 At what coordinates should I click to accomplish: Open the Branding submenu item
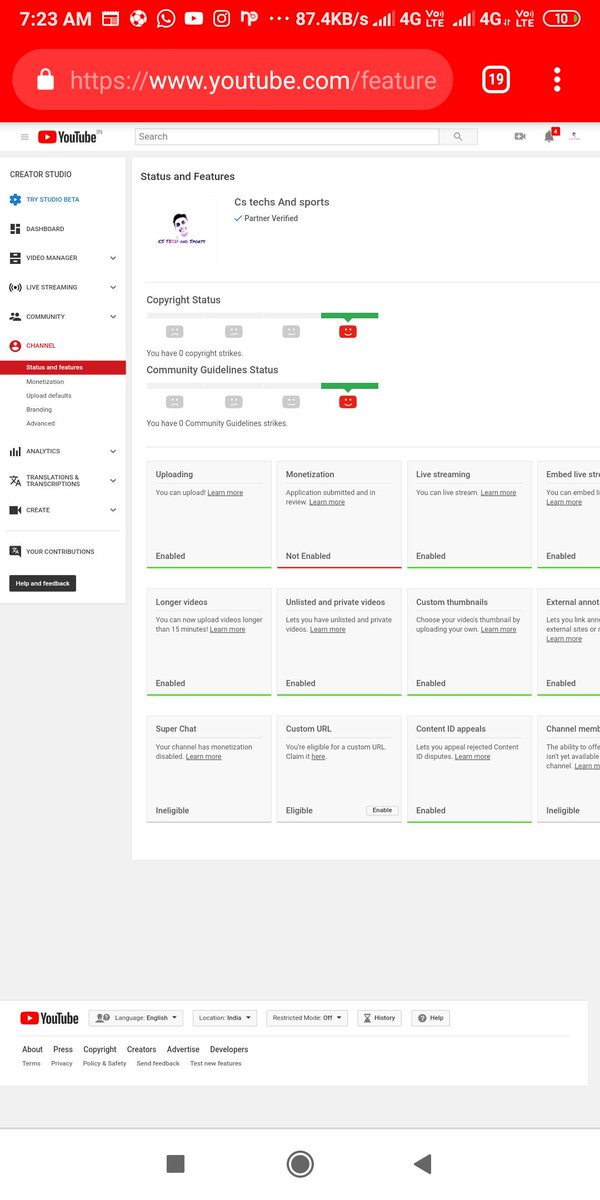[x=39, y=410]
